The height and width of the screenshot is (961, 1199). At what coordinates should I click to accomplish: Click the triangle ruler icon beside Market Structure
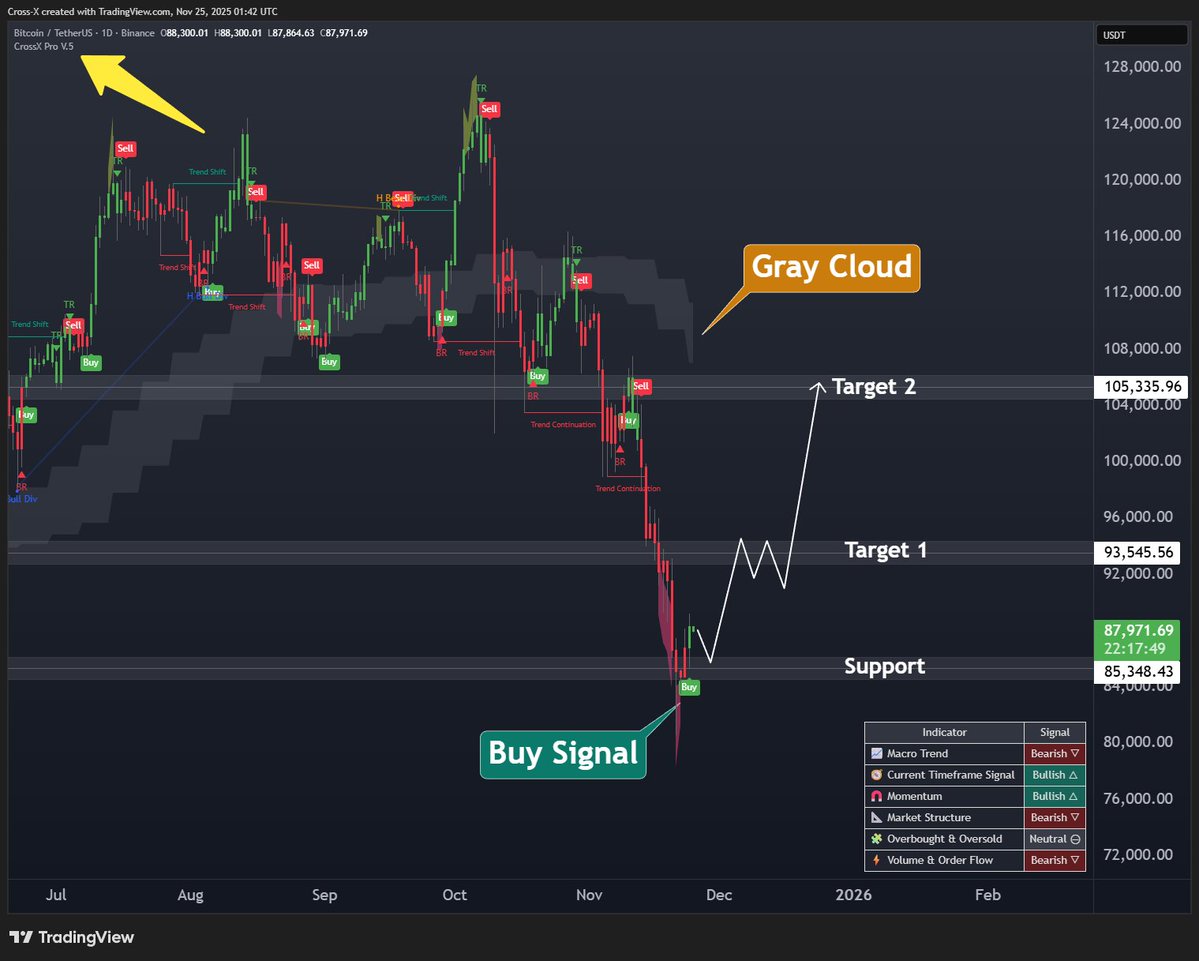876,818
